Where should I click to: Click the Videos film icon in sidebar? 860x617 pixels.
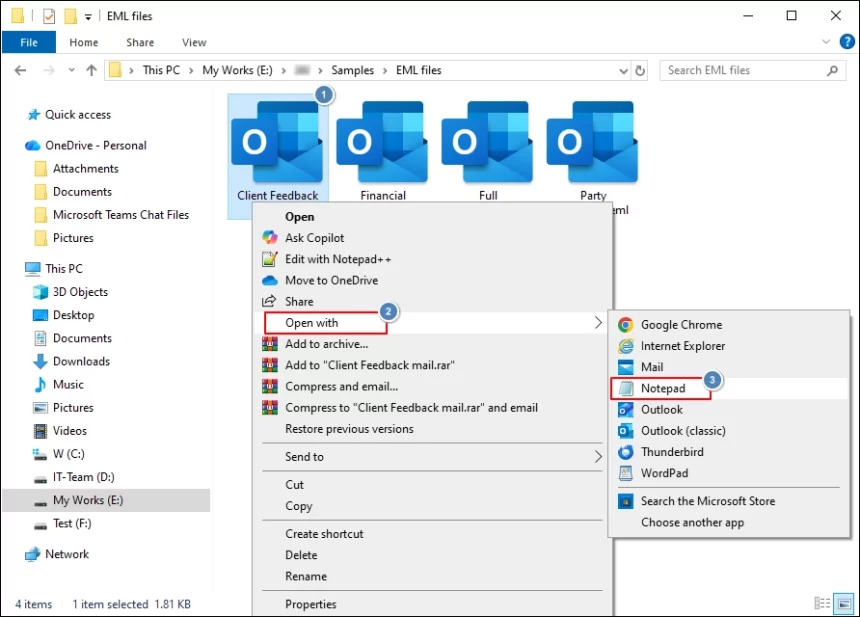tap(40, 431)
